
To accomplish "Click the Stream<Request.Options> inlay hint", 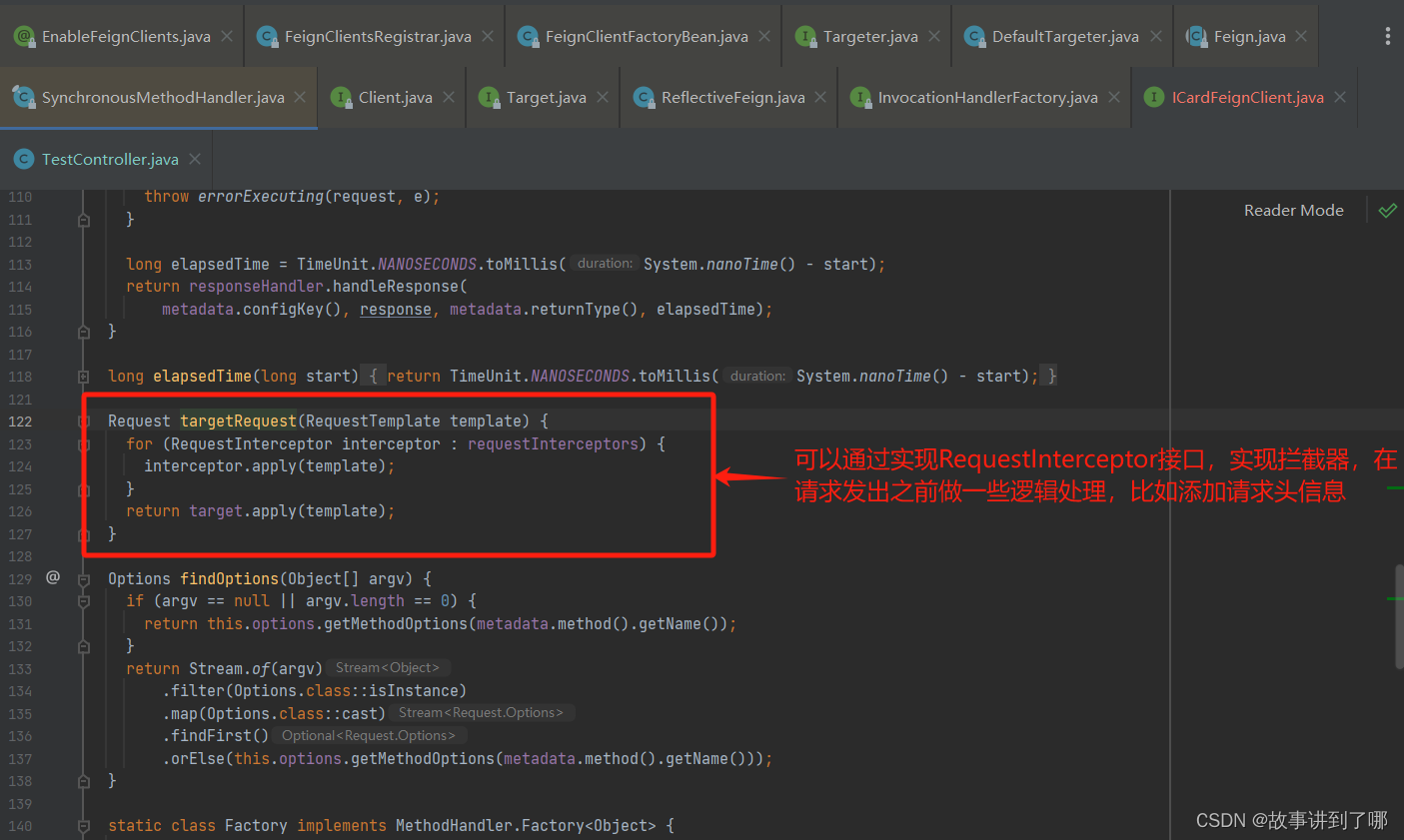I will [x=481, y=712].
